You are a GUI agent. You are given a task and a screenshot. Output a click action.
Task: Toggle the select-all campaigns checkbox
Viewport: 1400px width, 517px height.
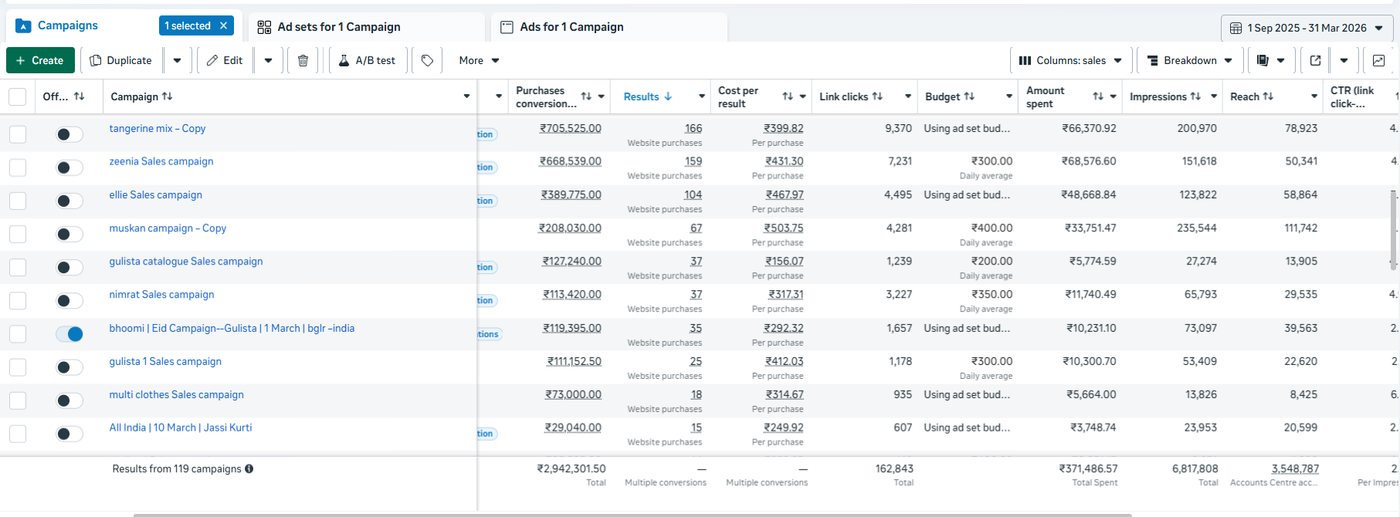coord(17,97)
